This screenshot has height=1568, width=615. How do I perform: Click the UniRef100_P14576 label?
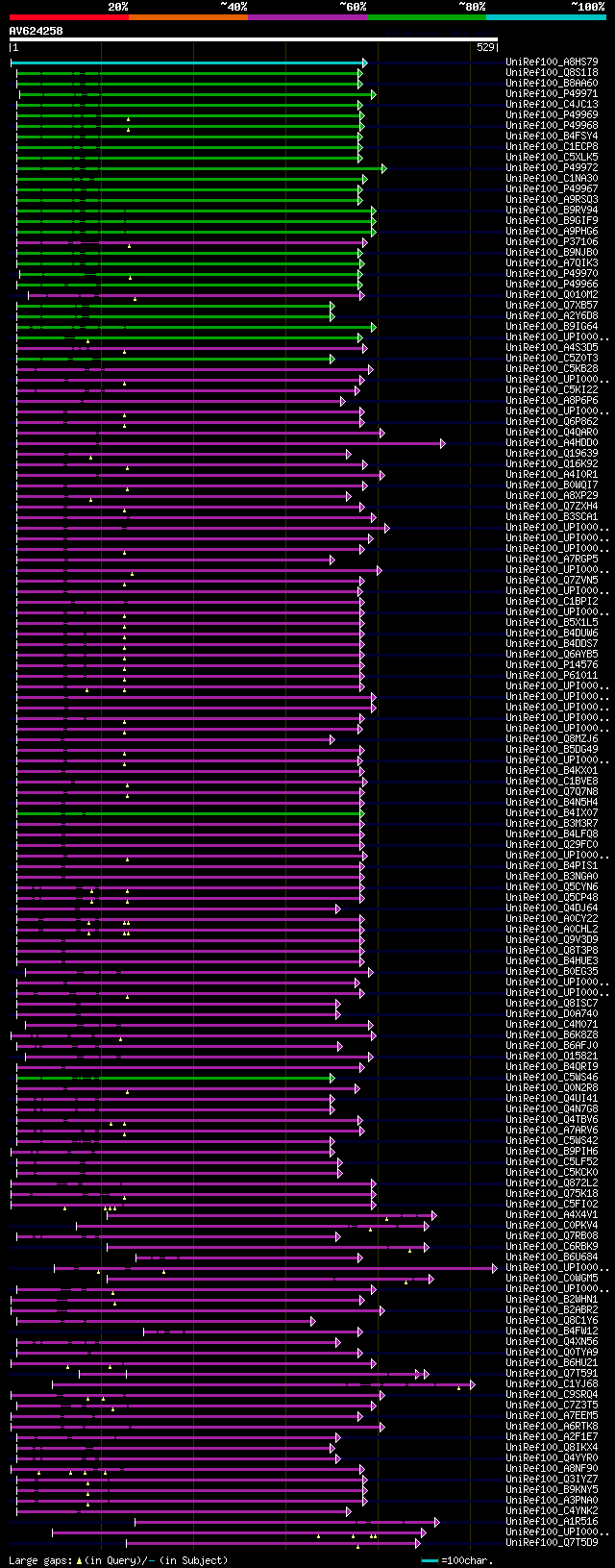(552, 665)
